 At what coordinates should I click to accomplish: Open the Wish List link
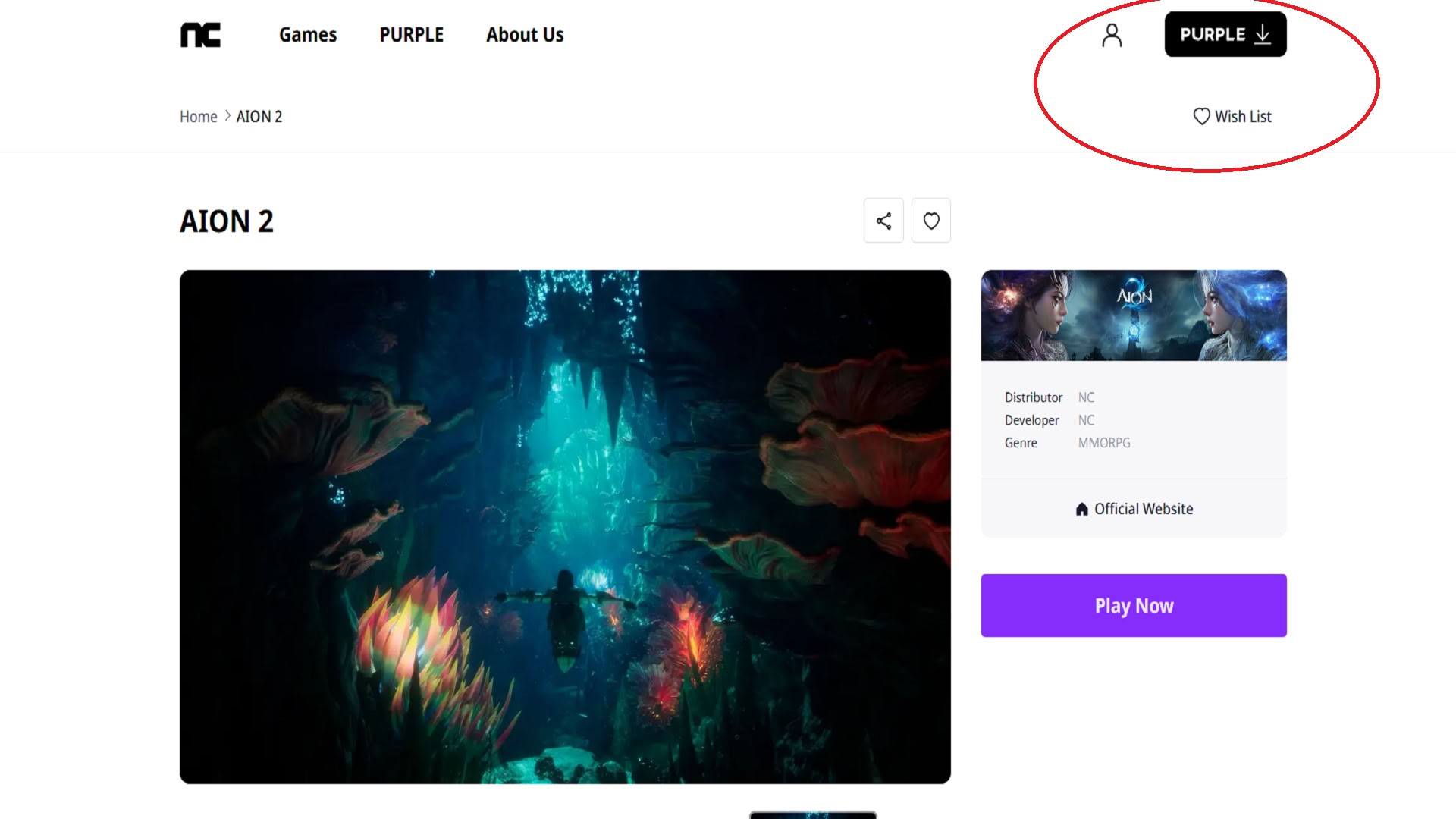point(1232,116)
